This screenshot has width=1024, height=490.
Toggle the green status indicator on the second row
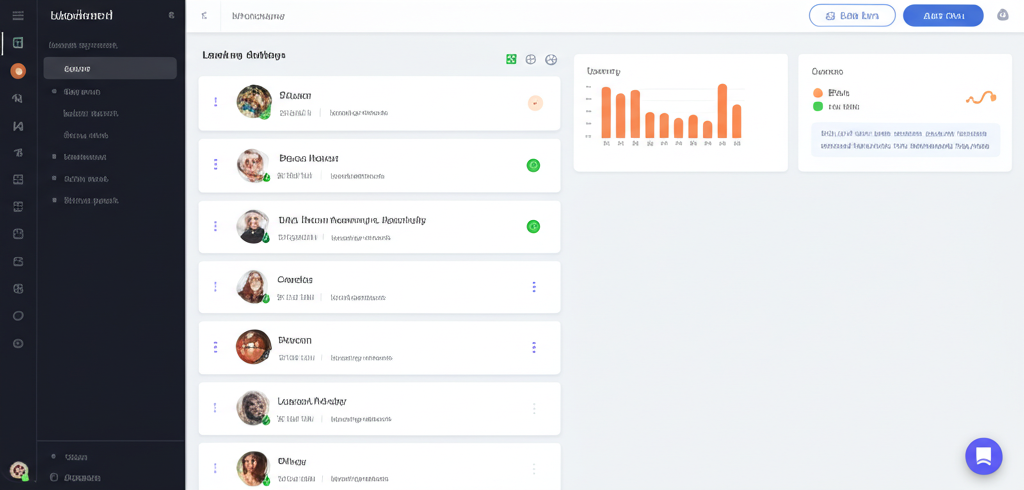[x=533, y=165]
